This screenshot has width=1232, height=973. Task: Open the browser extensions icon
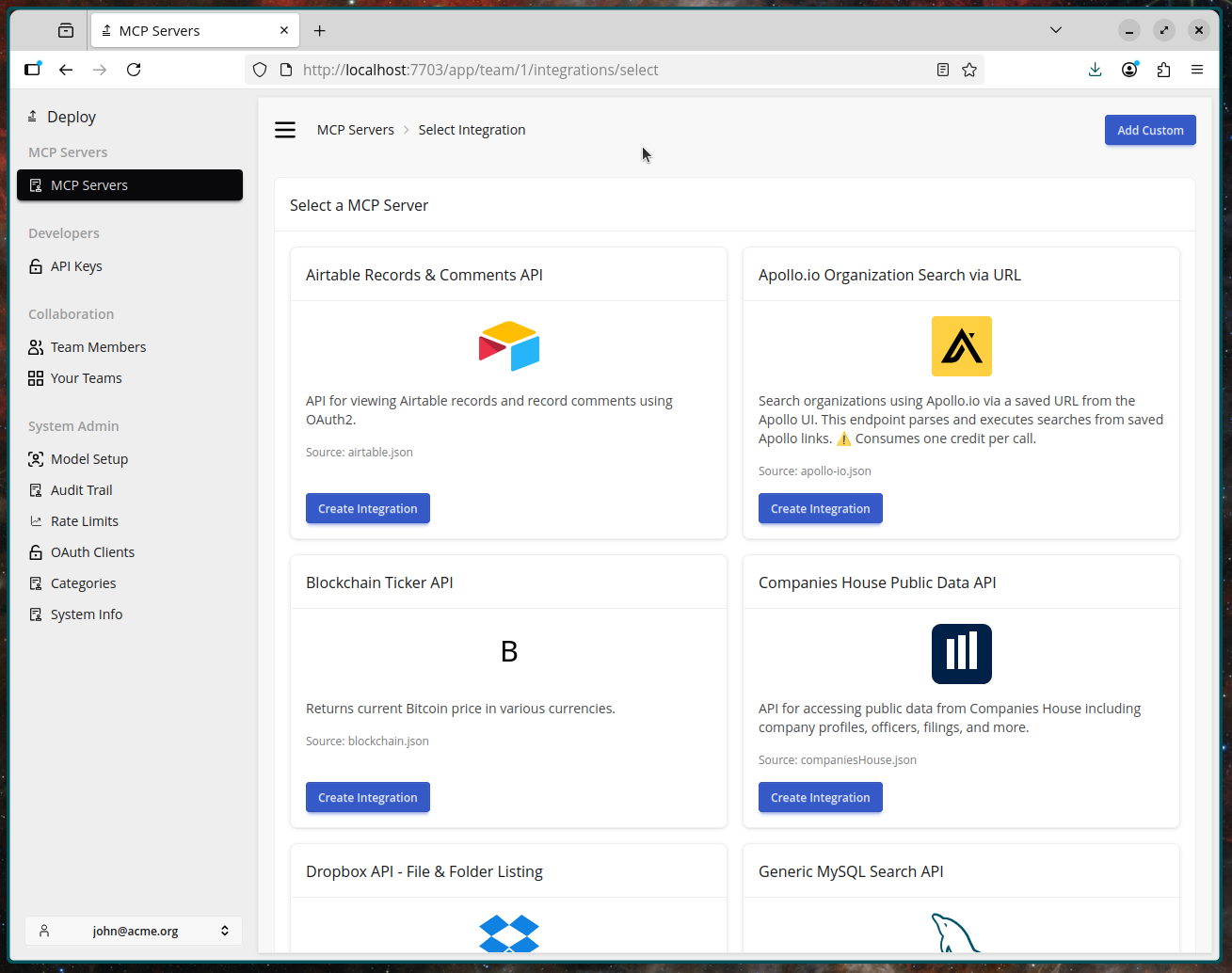coord(1163,70)
